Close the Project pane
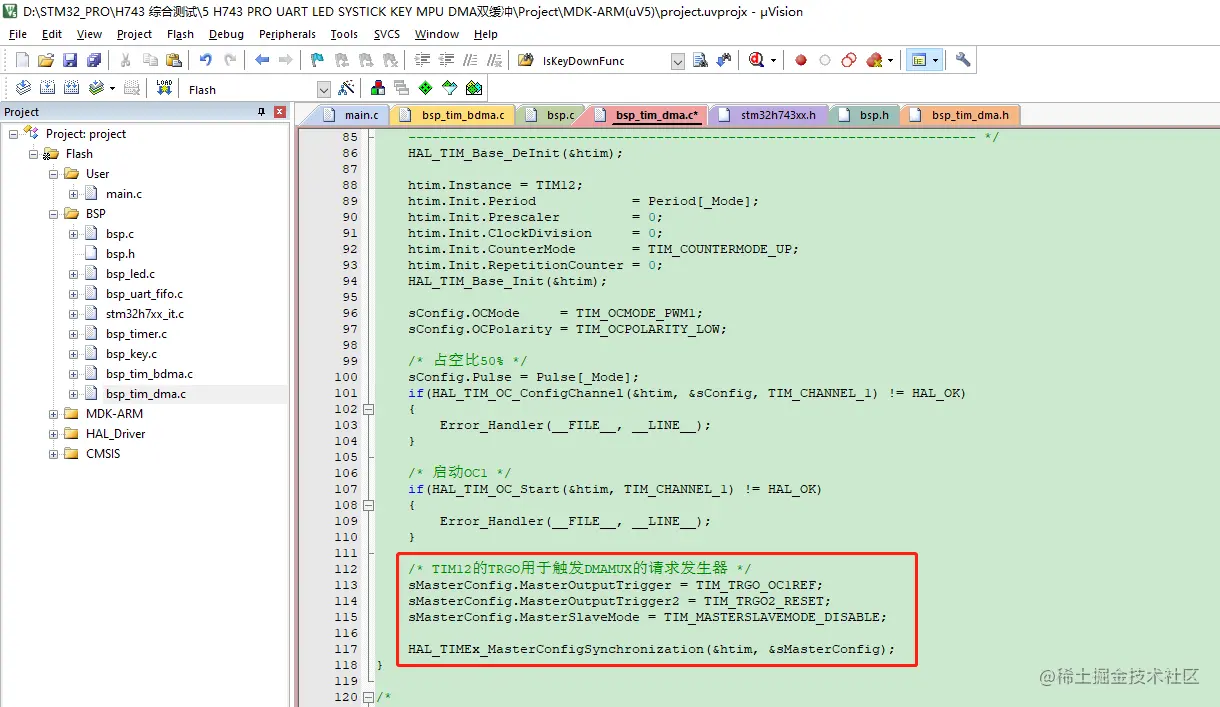Image resolution: width=1220 pixels, height=707 pixels. [280, 112]
